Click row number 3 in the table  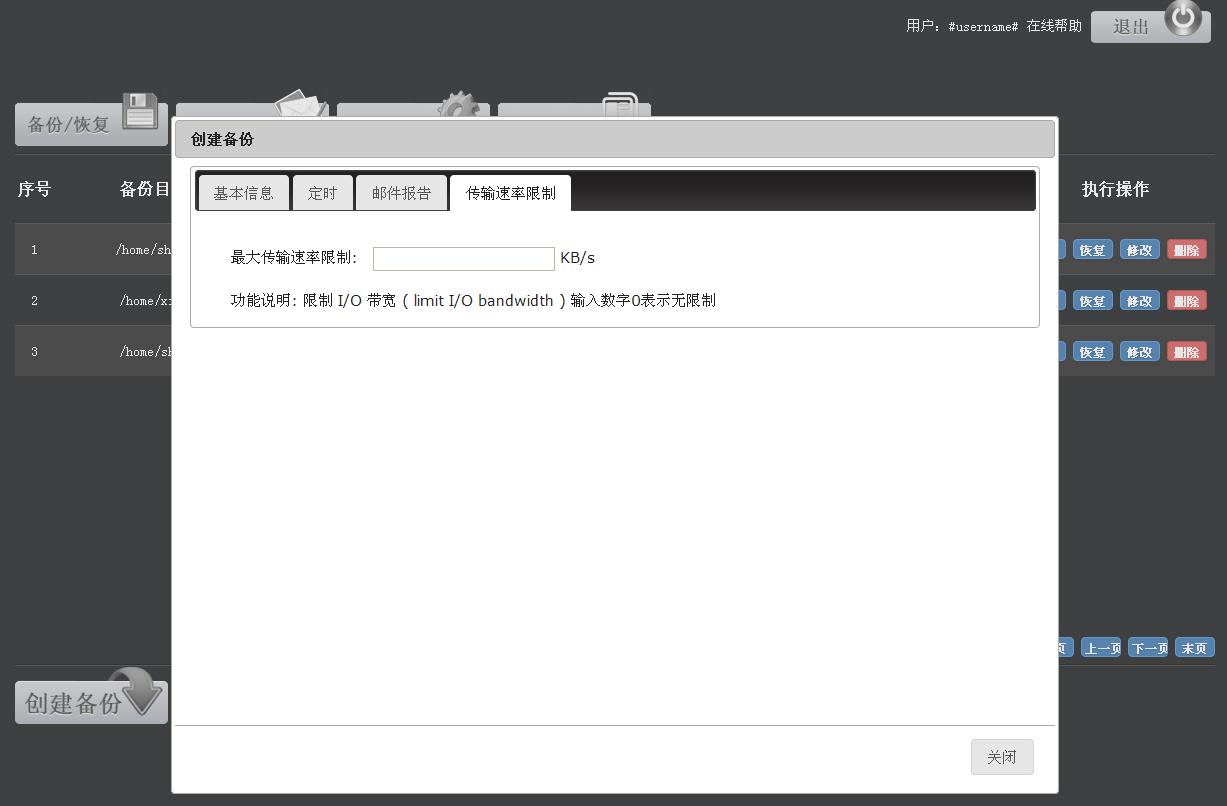pos(34,352)
